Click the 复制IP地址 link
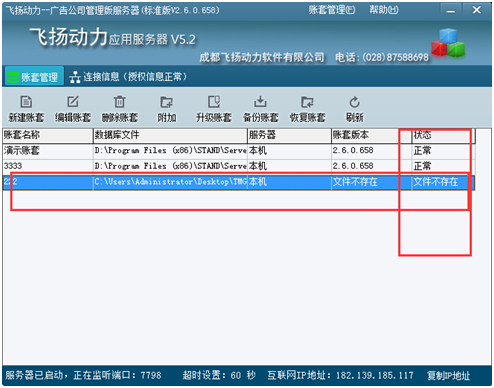The width and height of the screenshot is (494, 388). pyautogui.click(x=448, y=376)
